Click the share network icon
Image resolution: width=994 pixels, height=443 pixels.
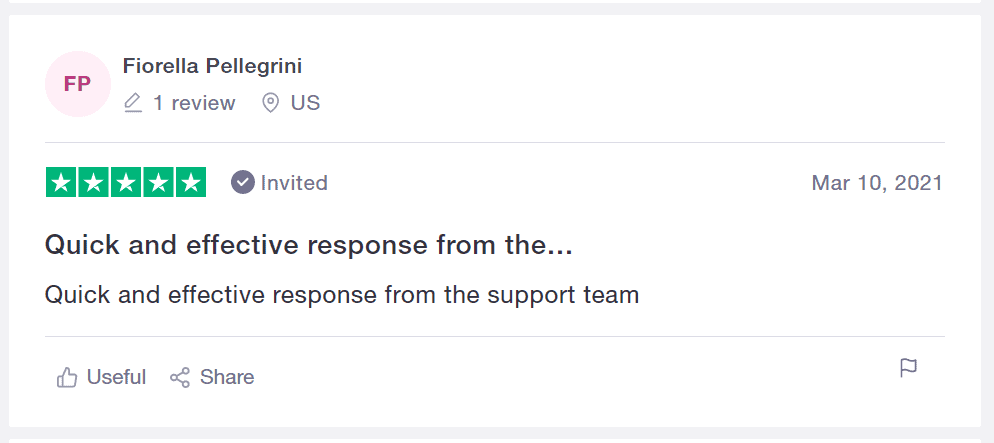pyautogui.click(x=180, y=378)
